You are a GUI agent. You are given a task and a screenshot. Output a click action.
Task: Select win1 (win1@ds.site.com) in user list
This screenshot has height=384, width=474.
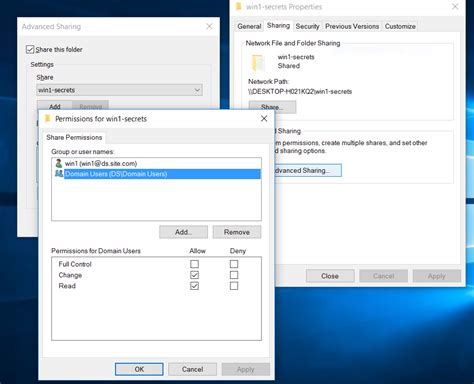click(x=157, y=163)
